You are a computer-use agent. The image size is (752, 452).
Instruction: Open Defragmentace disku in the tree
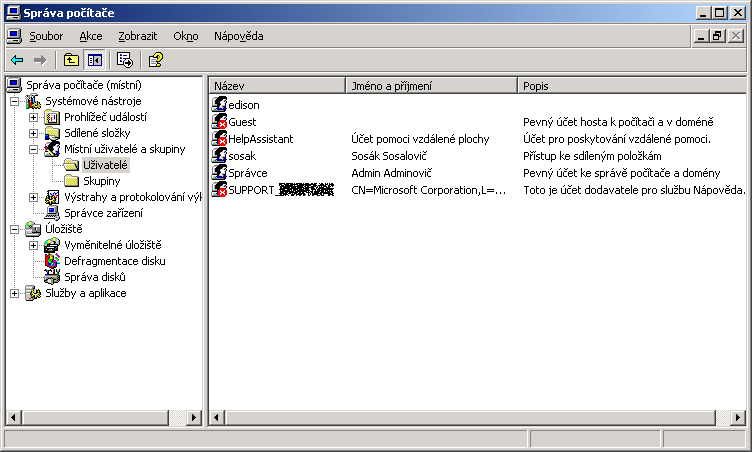click(114, 261)
